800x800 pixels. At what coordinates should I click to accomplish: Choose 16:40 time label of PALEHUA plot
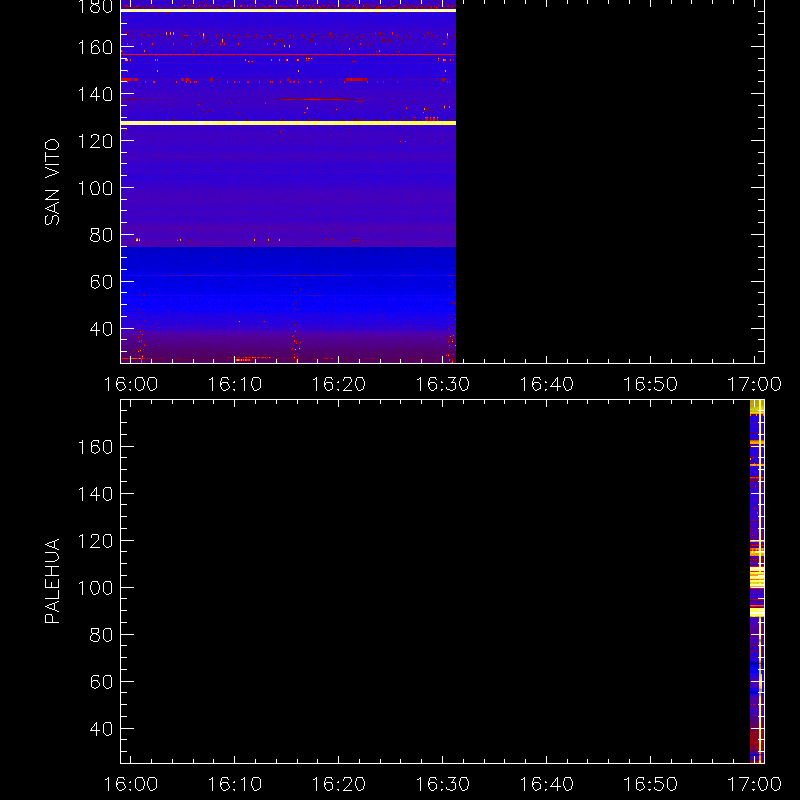(x=546, y=784)
